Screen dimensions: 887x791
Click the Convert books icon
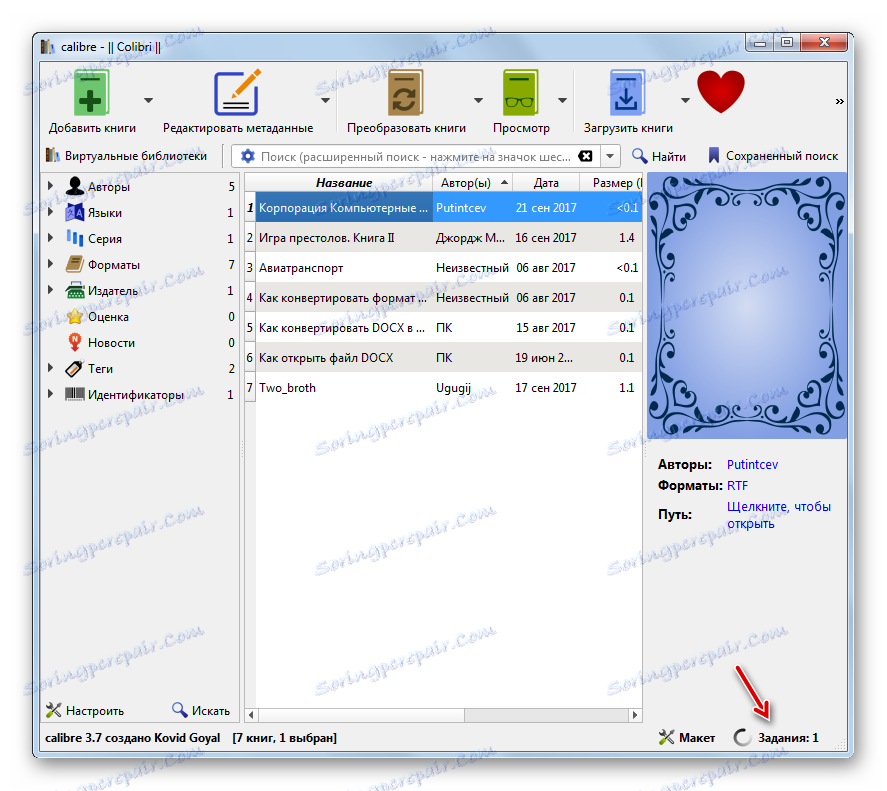405,93
